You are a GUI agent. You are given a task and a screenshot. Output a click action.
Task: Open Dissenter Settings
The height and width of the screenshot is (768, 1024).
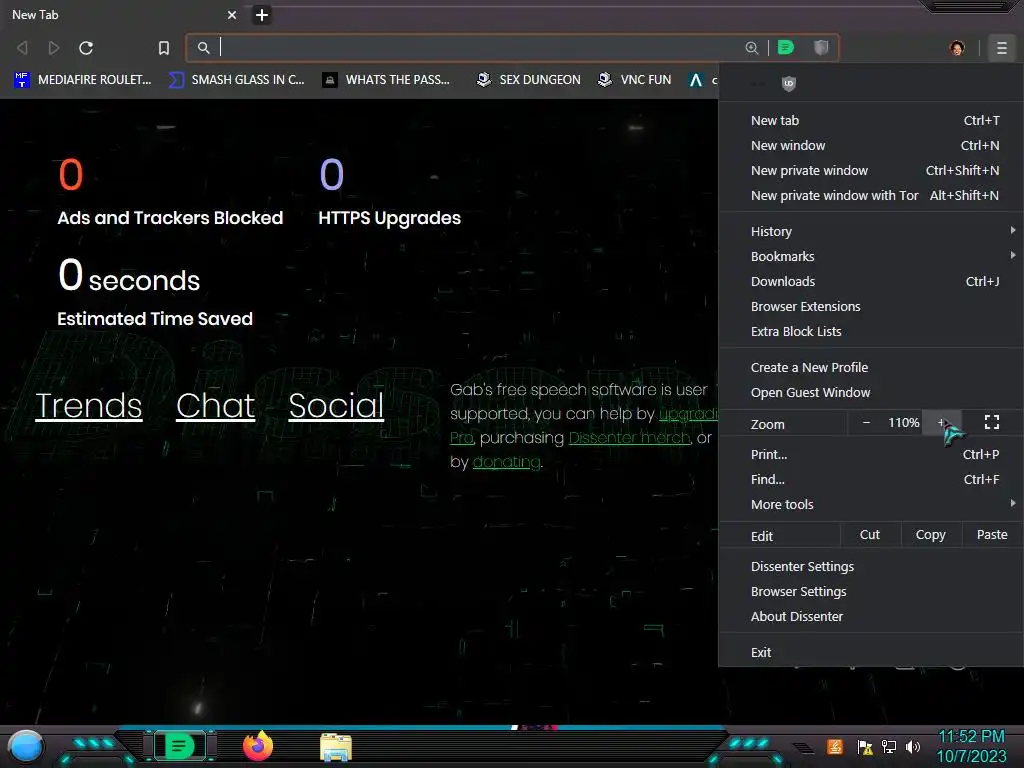(871, 566)
